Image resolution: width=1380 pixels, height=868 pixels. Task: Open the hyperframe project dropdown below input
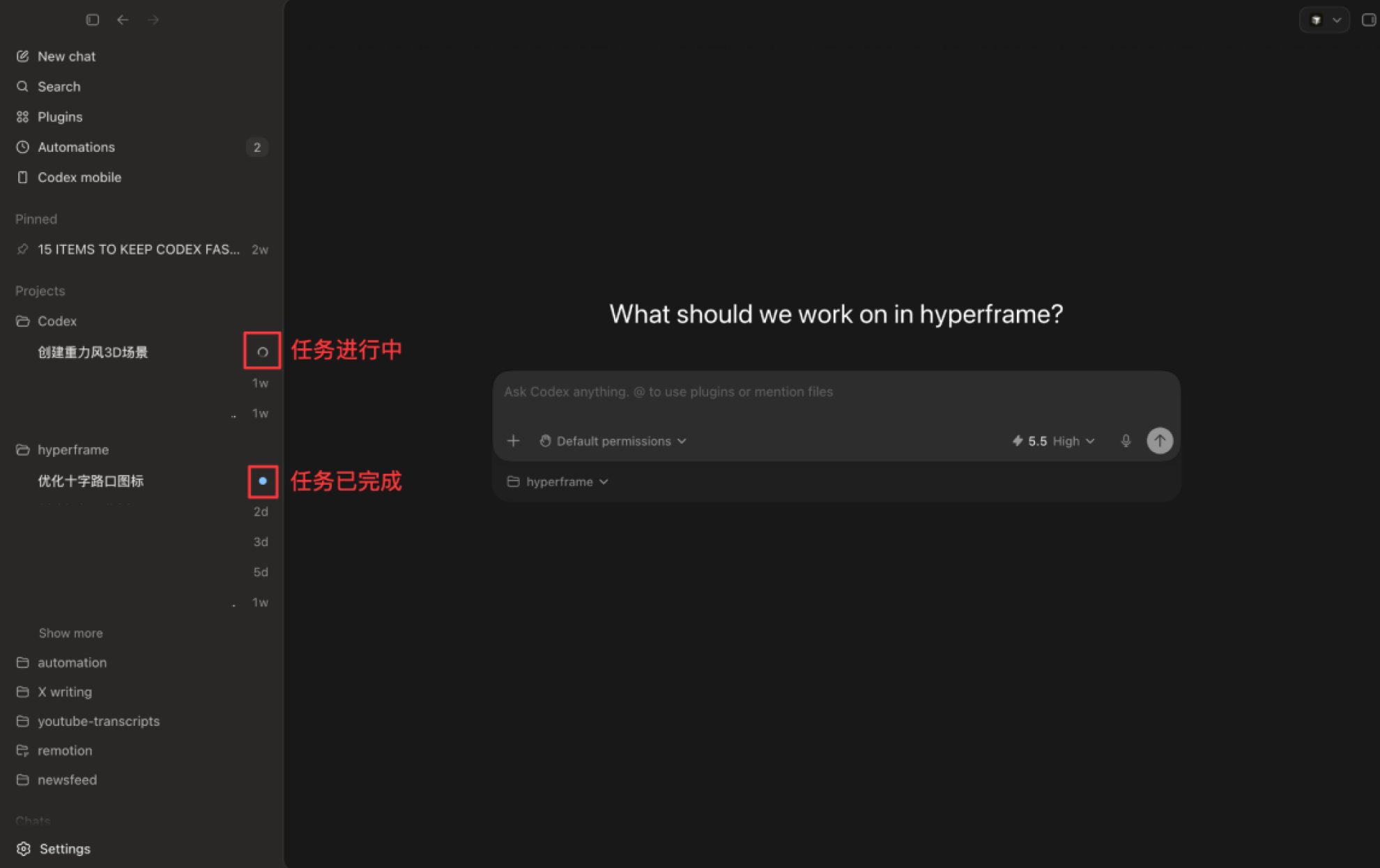[x=558, y=481]
